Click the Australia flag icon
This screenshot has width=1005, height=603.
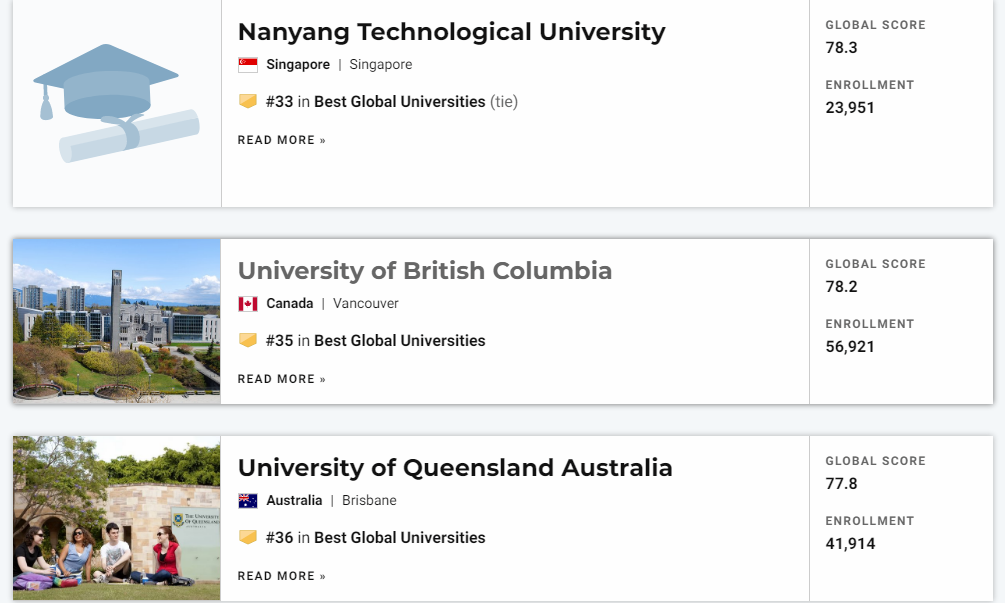click(247, 500)
